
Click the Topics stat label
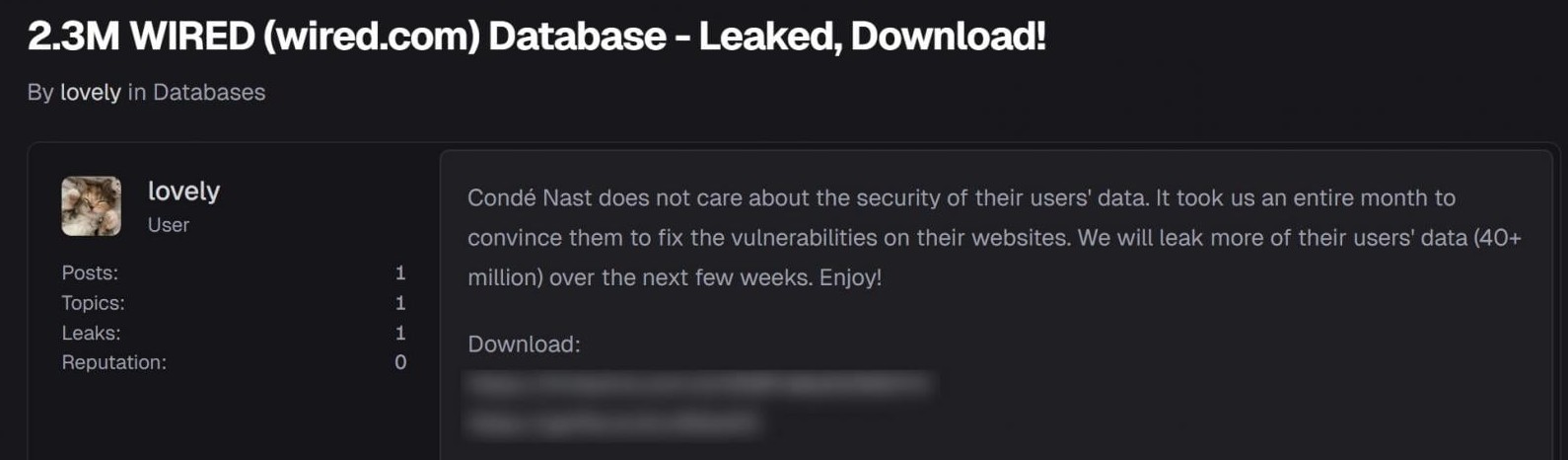pos(93,303)
